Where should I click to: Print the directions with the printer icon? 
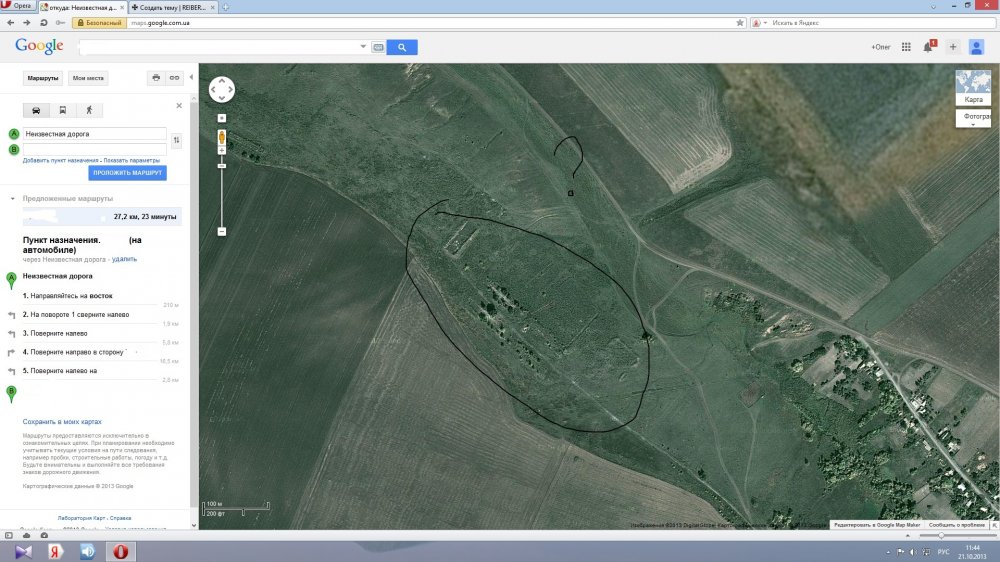tap(156, 78)
